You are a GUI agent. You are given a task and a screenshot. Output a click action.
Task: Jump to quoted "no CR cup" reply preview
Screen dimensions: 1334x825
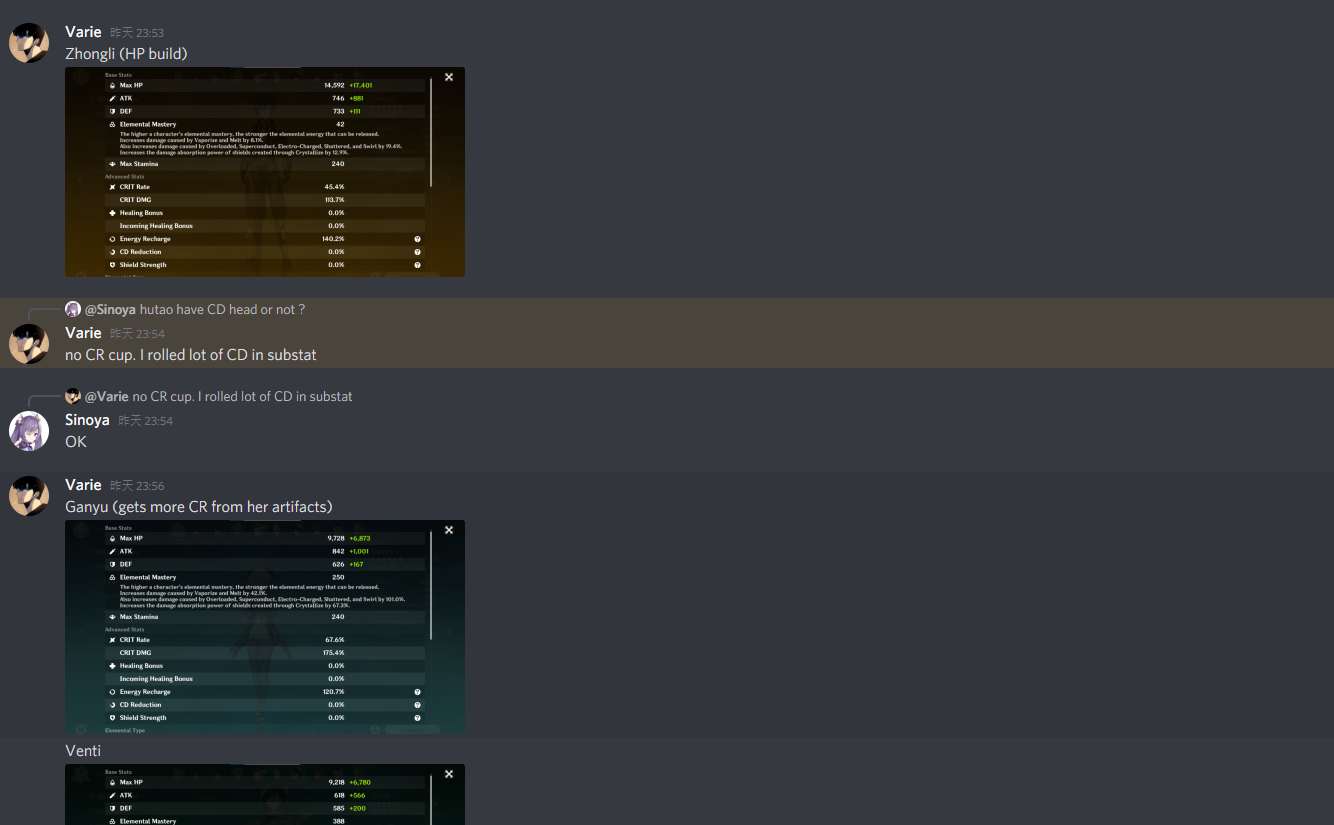[242, 397]
